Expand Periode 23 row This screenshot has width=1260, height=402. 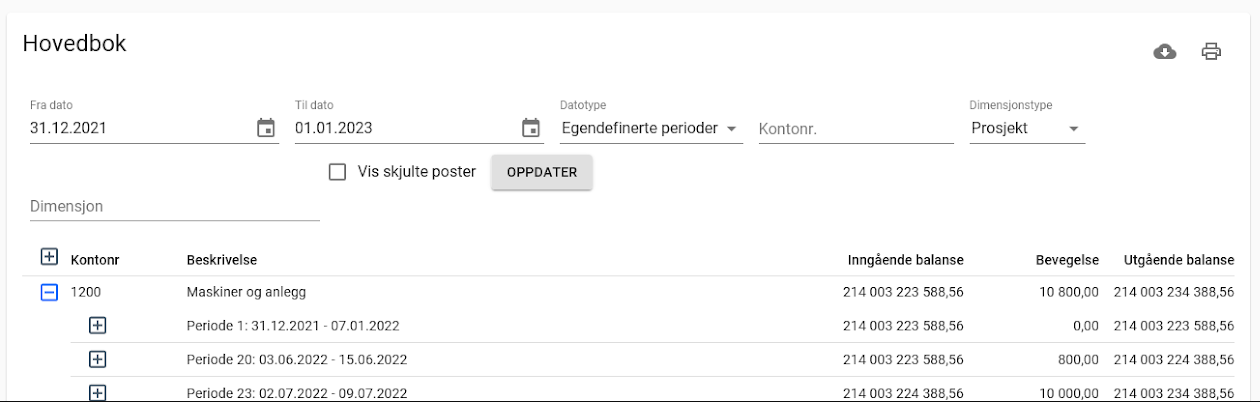[97, 392]
